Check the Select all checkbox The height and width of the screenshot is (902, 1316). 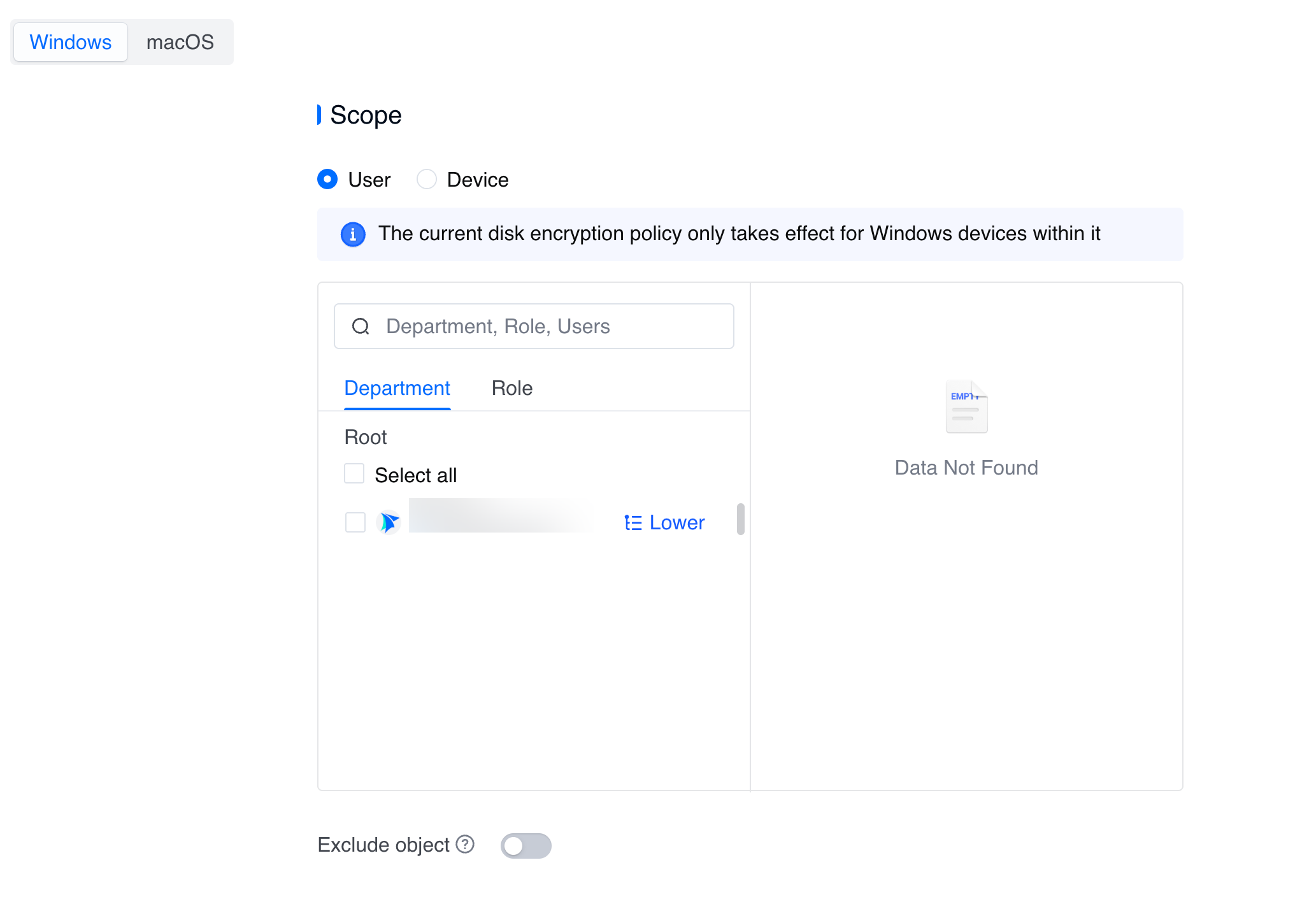pos(354,474)
